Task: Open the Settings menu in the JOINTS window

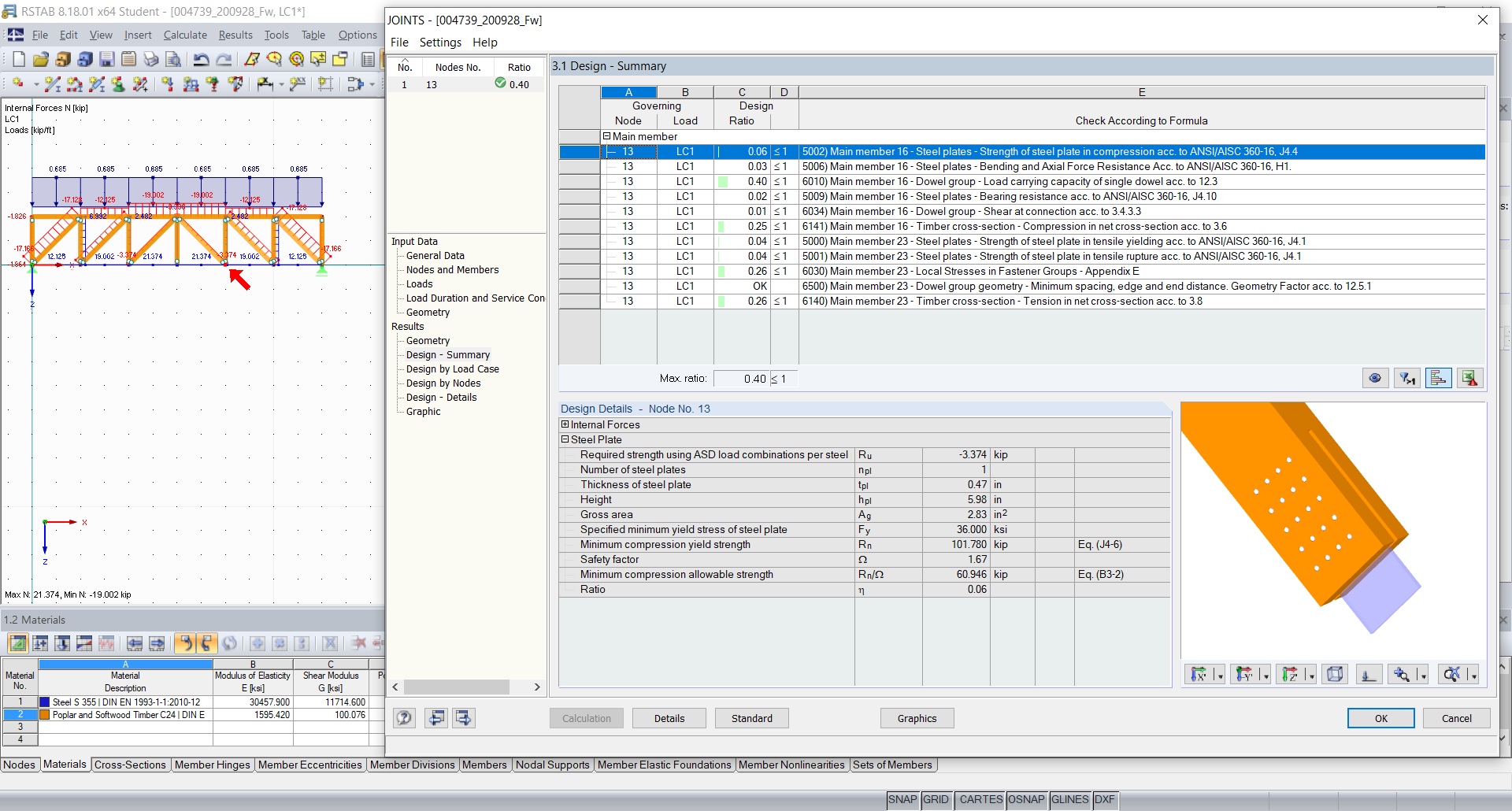Action: point(440,42)
